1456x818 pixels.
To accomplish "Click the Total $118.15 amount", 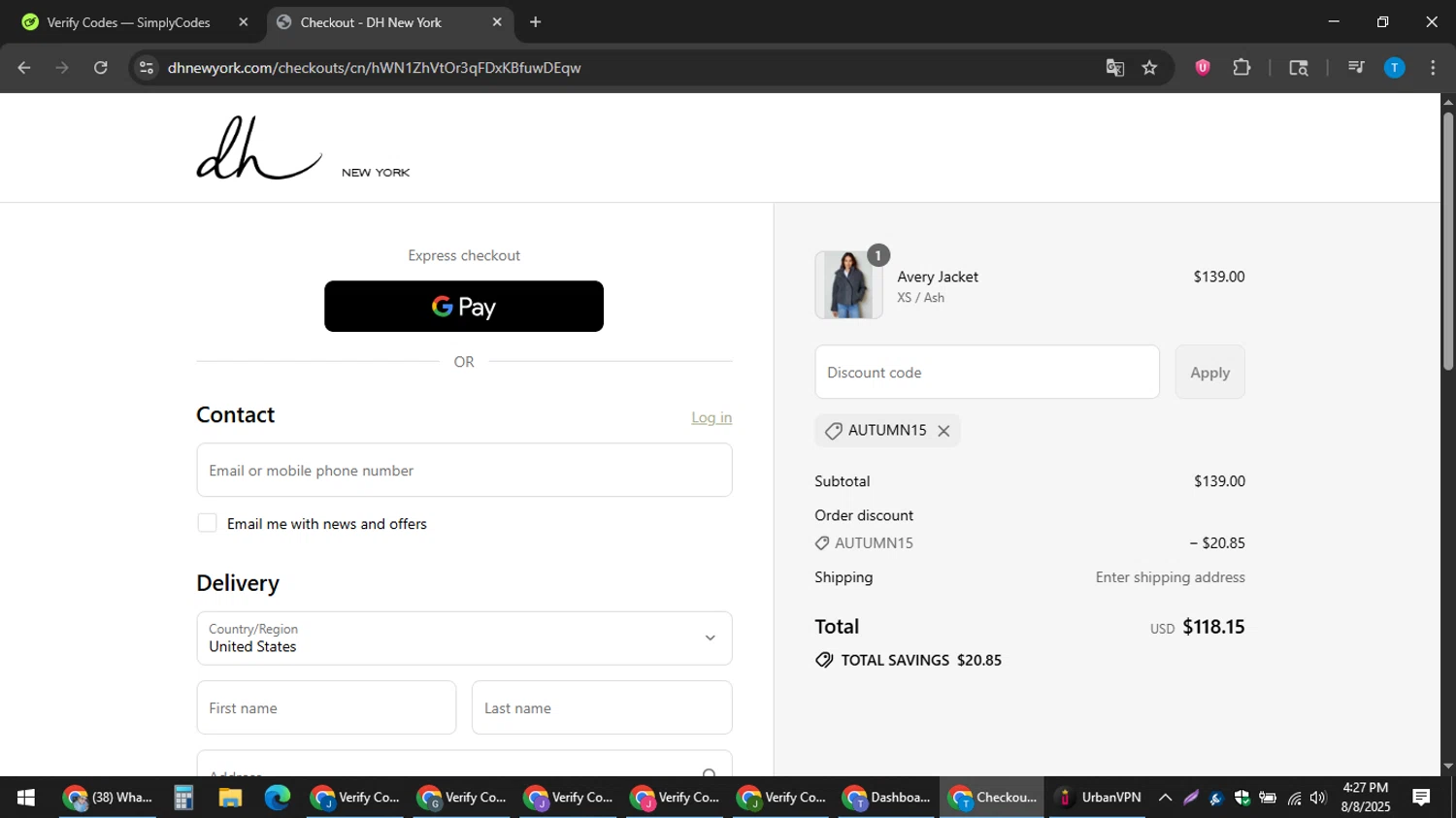I will (x=1213, y=627).
